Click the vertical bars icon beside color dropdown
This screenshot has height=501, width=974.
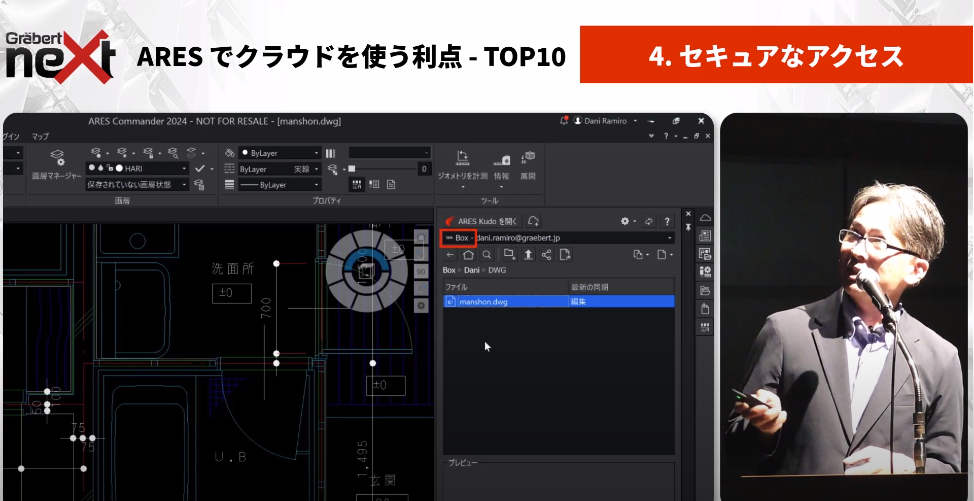(330, 153)
